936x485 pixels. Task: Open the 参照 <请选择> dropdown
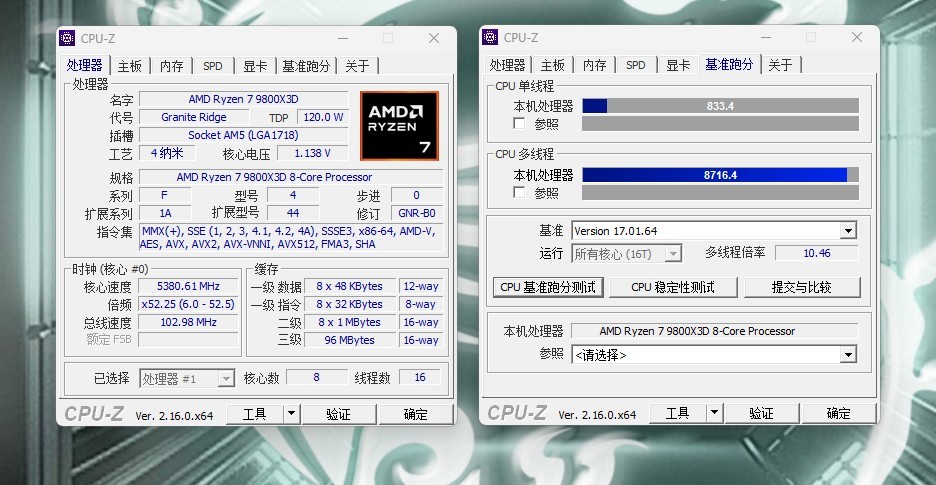coord(848,355)
